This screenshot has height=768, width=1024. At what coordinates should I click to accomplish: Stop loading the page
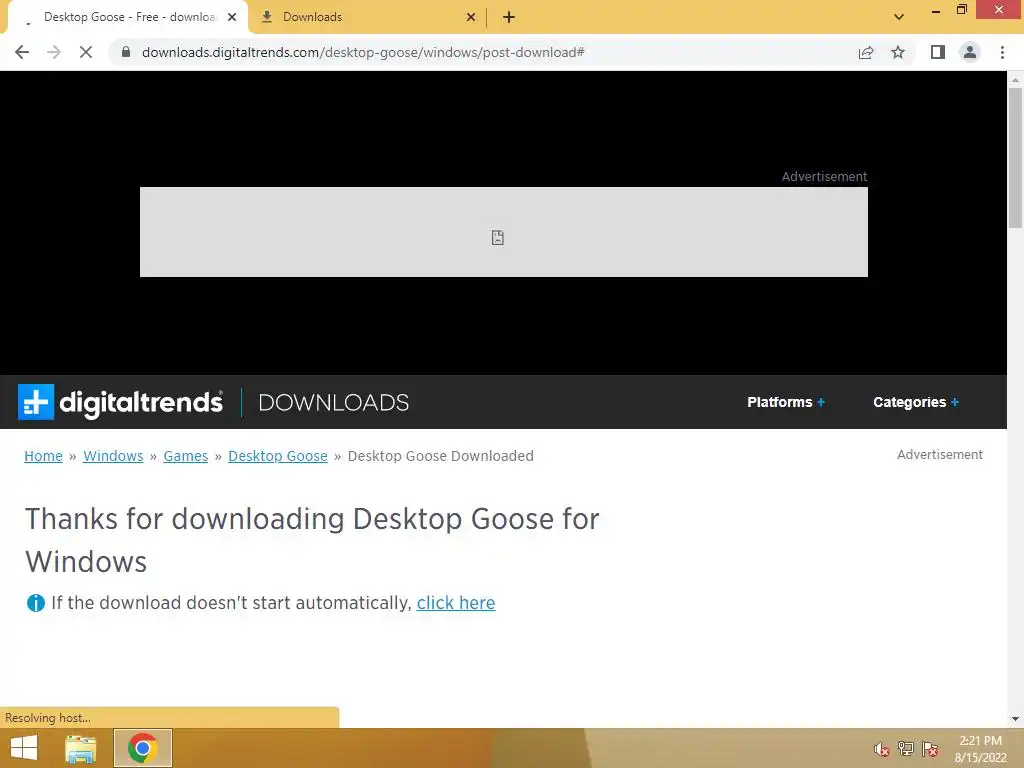pyautogui.click(x=86, y=52)
